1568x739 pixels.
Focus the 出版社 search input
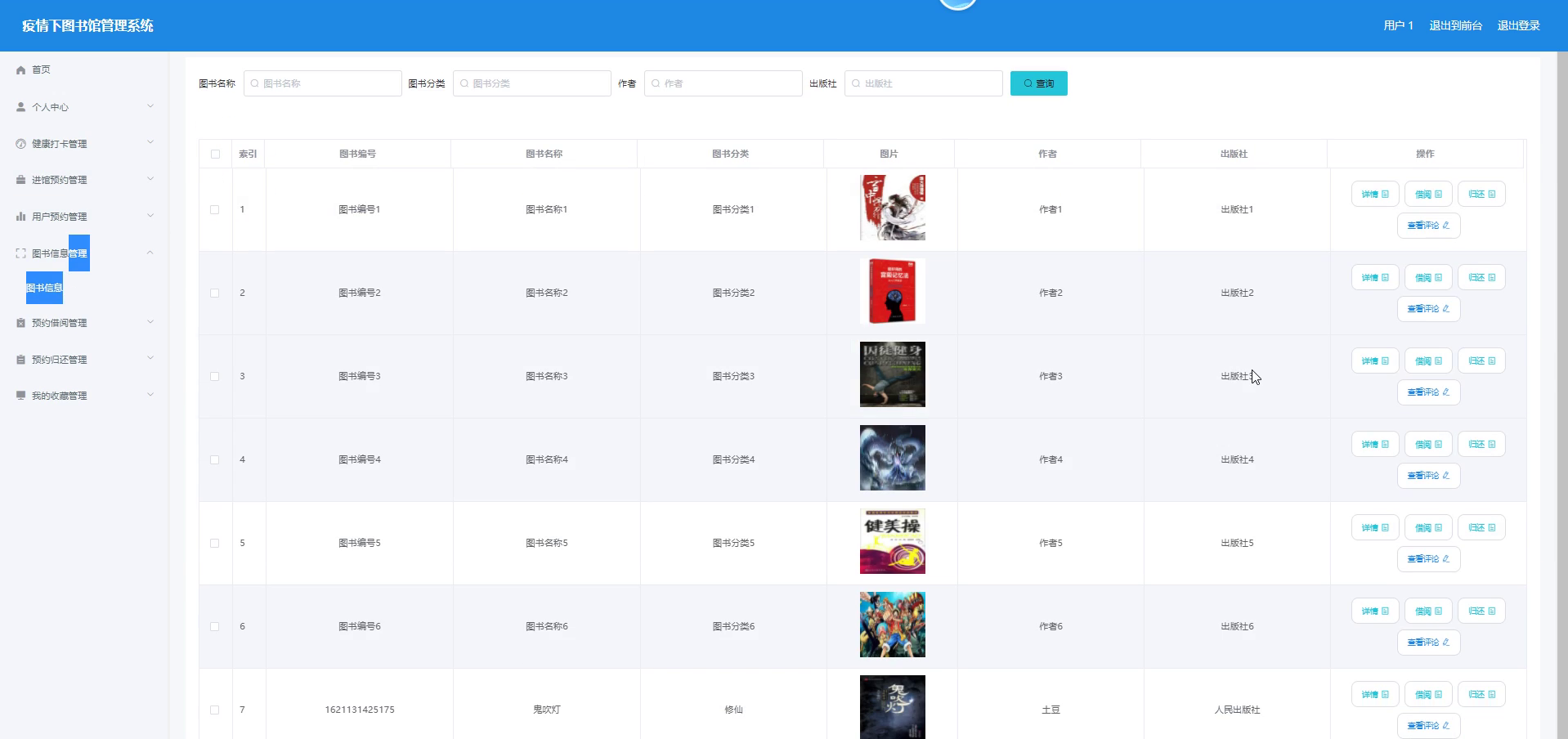click(x=924, y=83)
